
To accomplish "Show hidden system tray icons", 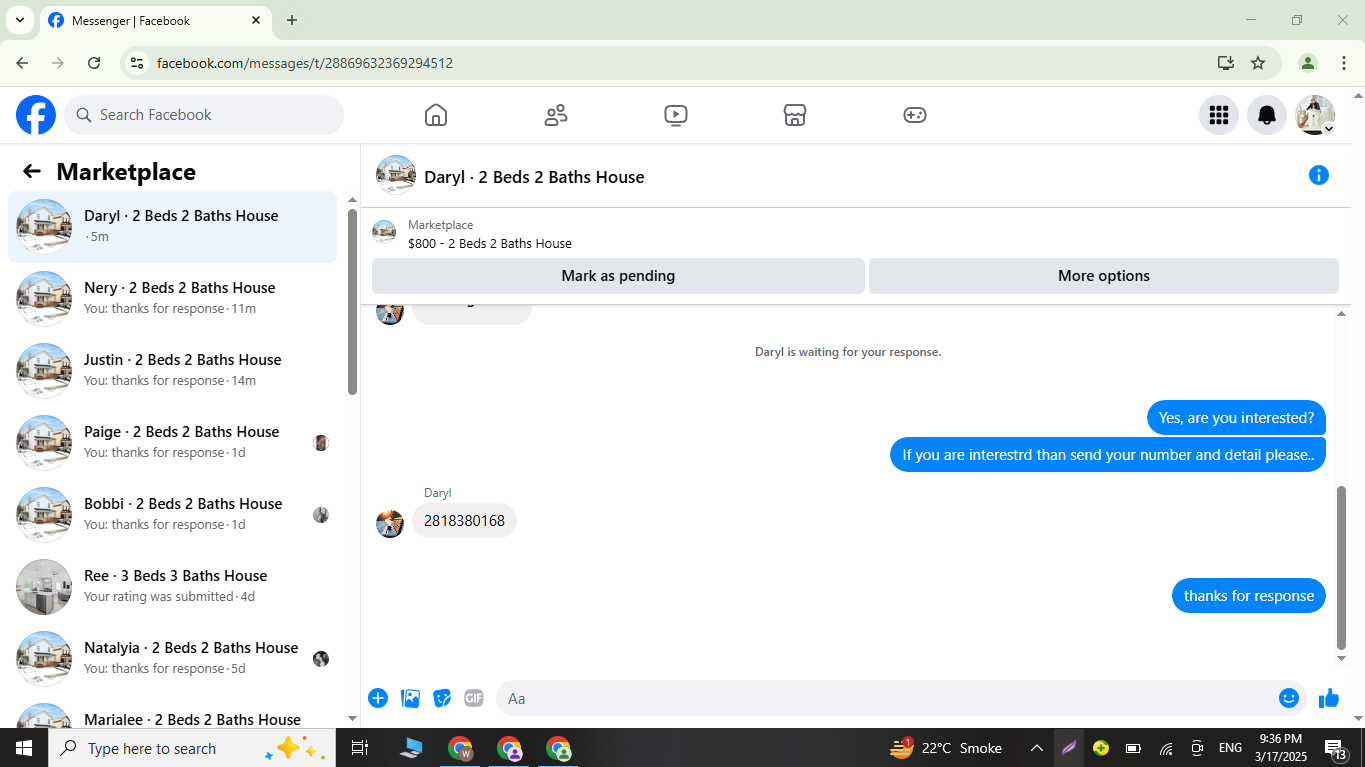I will click(x=1037, y=748).
